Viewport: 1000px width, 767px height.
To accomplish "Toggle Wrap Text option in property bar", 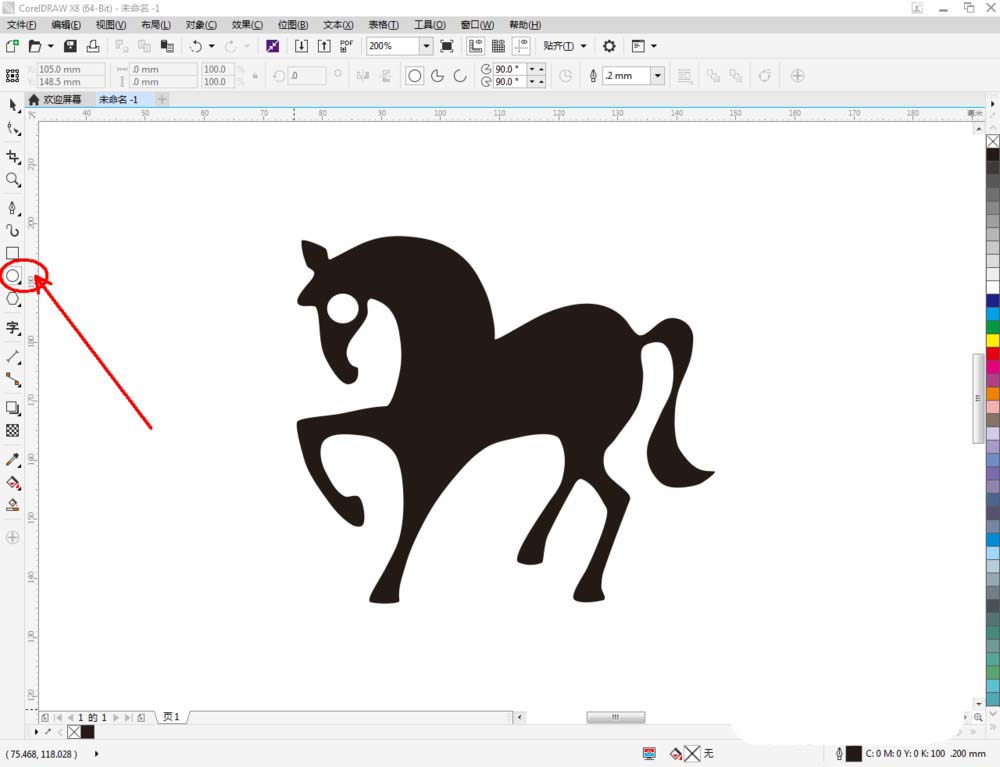I will click(684, 76).
